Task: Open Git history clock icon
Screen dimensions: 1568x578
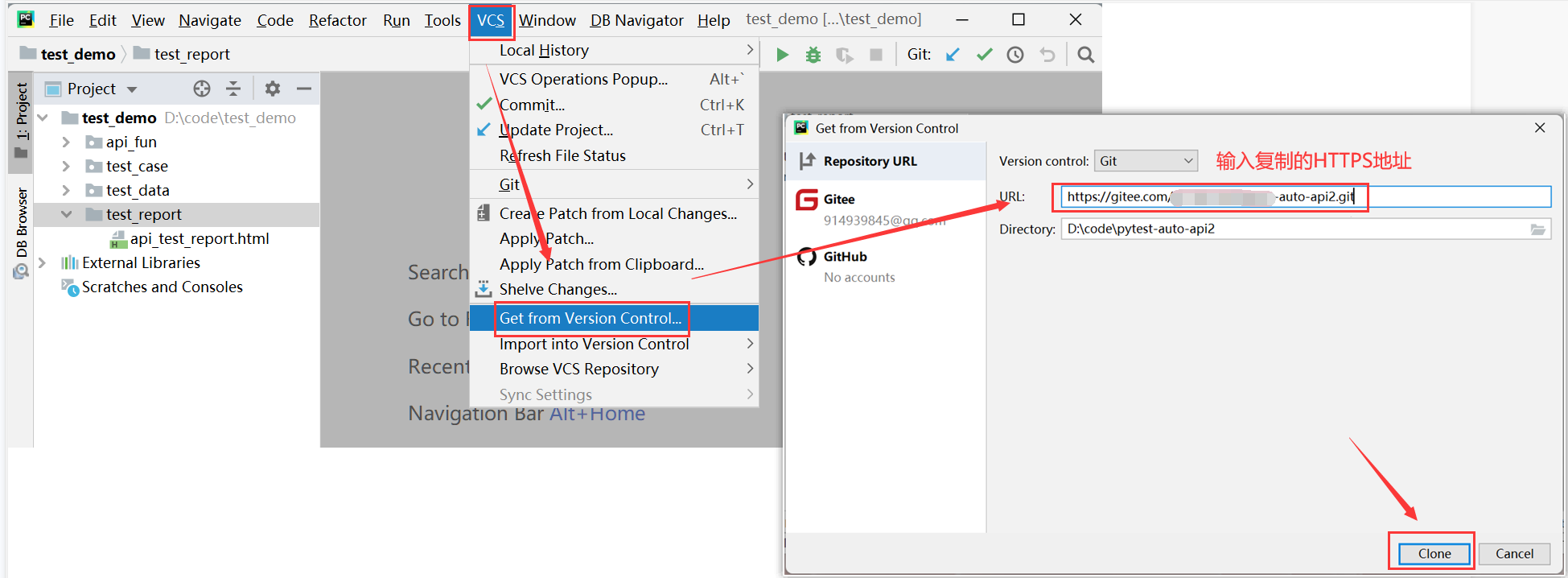Action: 1015,55
